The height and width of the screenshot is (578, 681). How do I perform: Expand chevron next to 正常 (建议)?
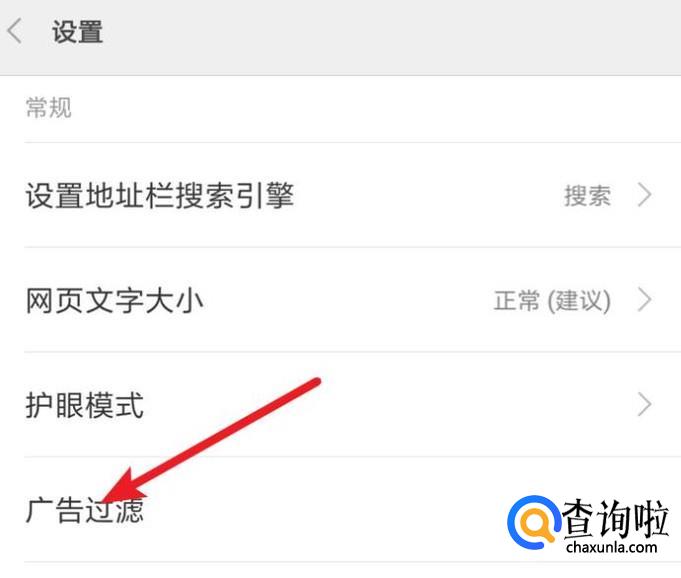[645, 300]
